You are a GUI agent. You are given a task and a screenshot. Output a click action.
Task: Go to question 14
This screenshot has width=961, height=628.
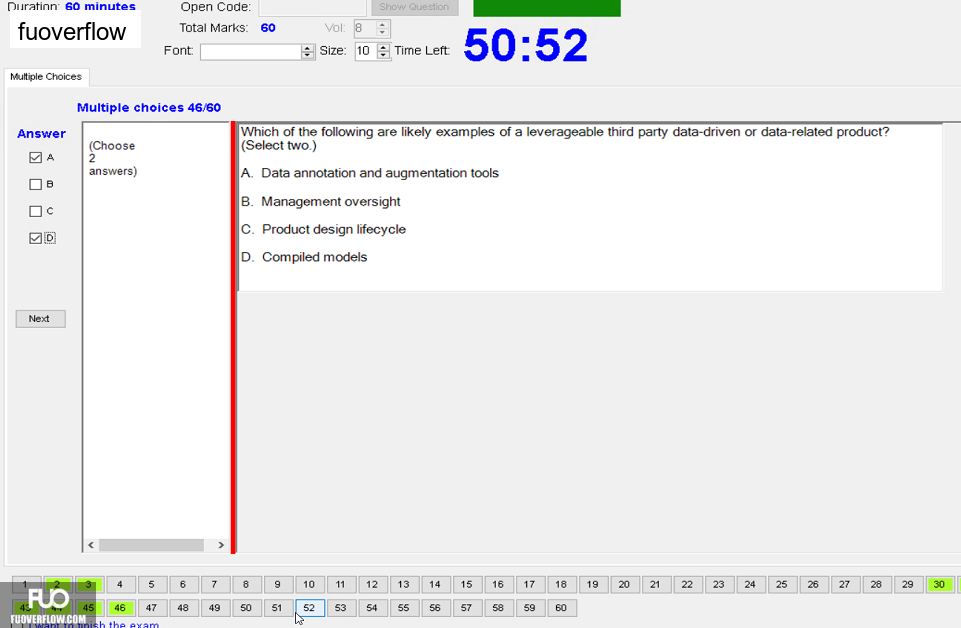[435, 584]
